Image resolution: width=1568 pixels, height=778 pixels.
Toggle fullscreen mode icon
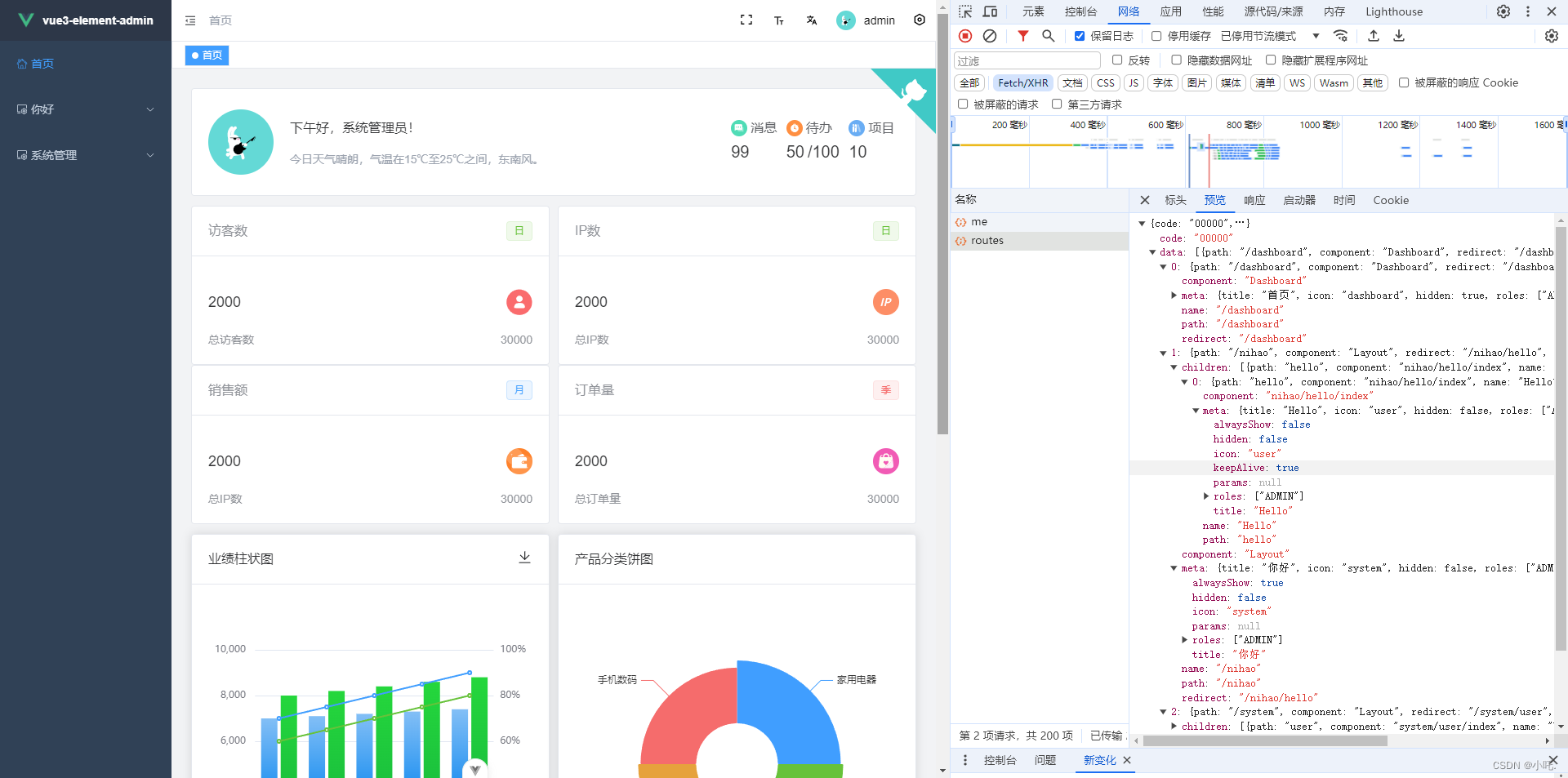746,20
